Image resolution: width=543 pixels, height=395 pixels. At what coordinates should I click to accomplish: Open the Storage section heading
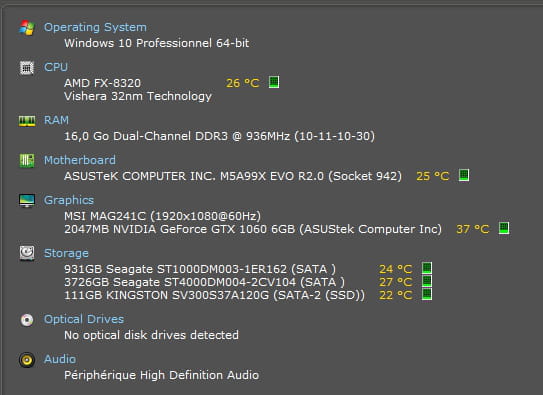(66, 253)
